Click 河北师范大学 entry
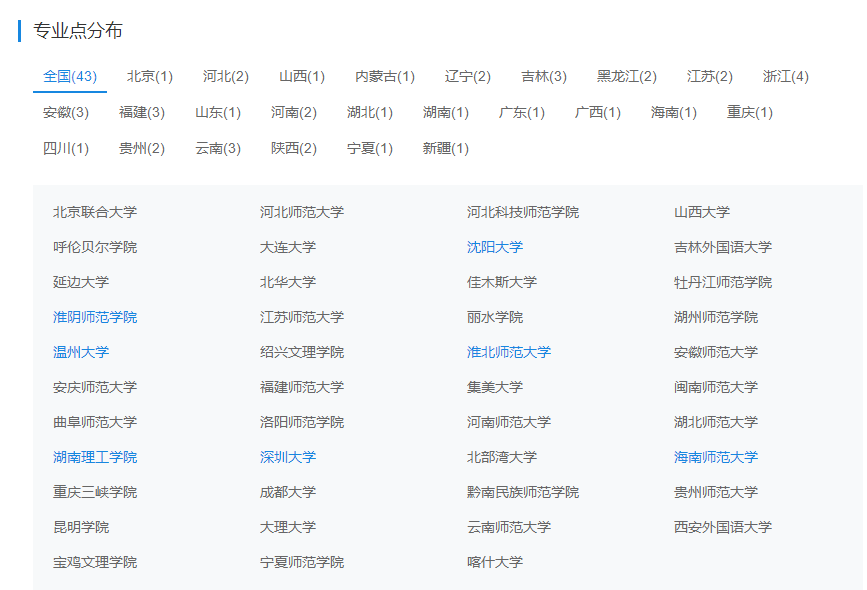 pyautogui.click(x=302, y=212)
